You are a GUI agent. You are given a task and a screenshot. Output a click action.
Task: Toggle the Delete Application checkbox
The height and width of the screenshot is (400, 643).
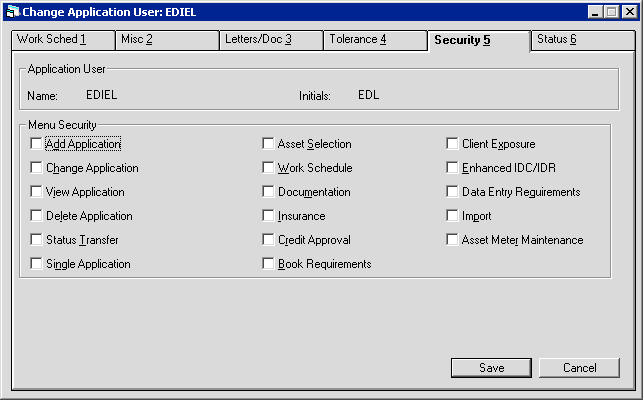click(x=36, y=216)
